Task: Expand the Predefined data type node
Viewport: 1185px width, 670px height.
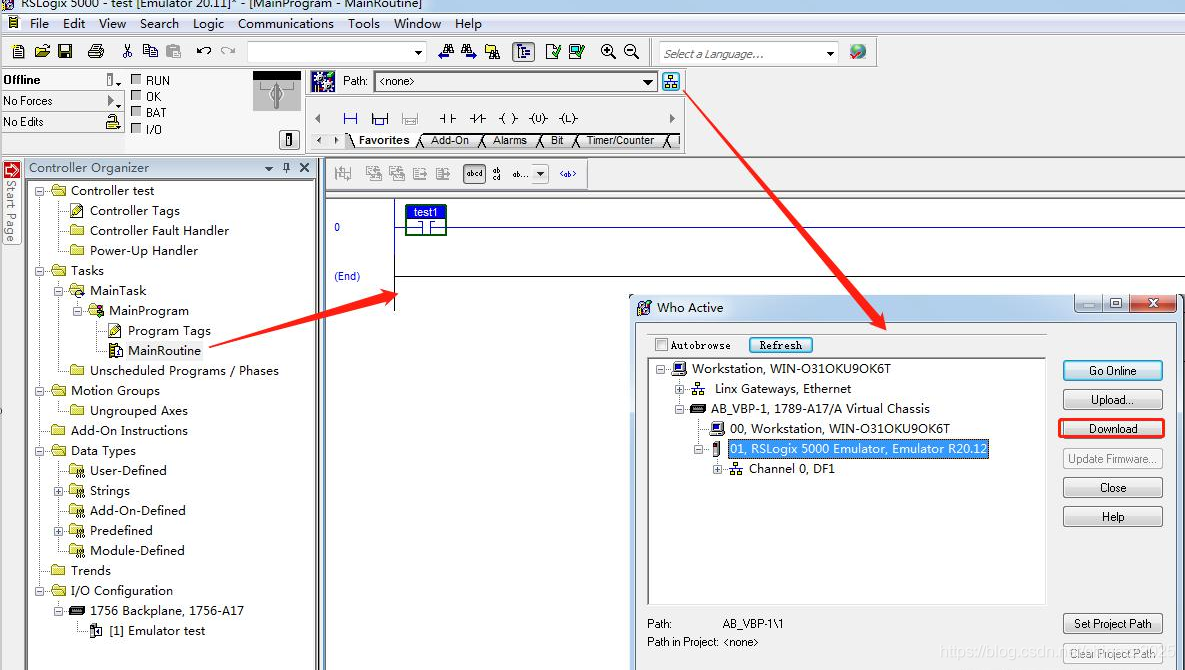Action: [x=58, y=531]
